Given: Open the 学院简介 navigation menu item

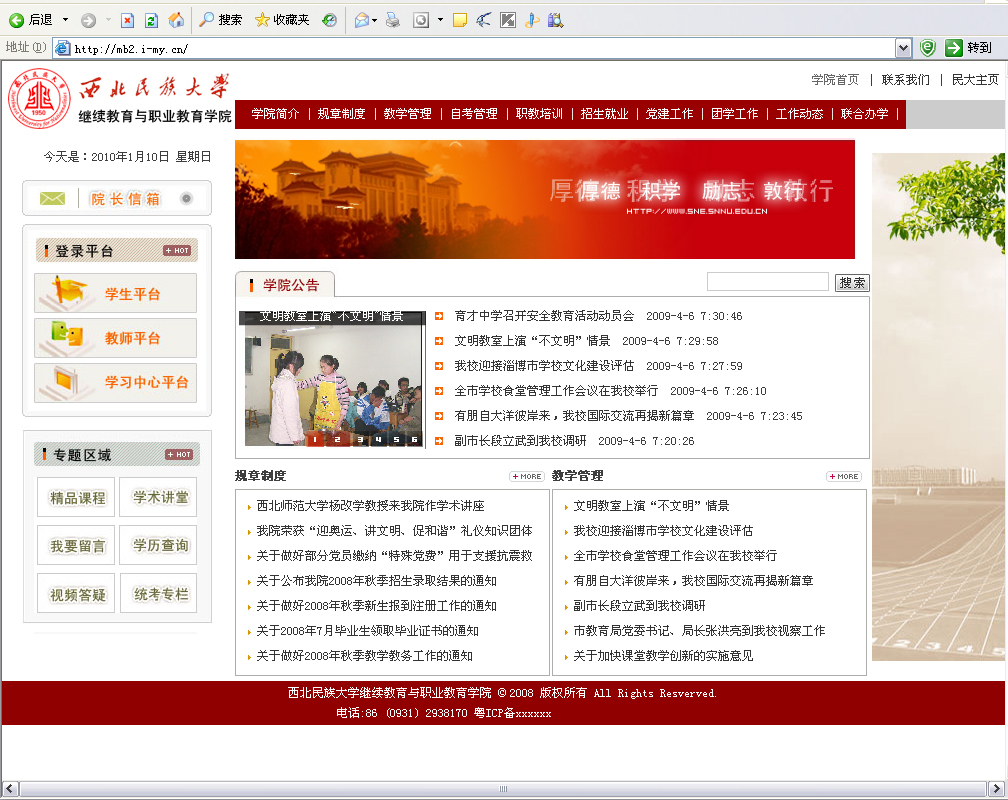Looking at the screenshot, I should point(275,114).
